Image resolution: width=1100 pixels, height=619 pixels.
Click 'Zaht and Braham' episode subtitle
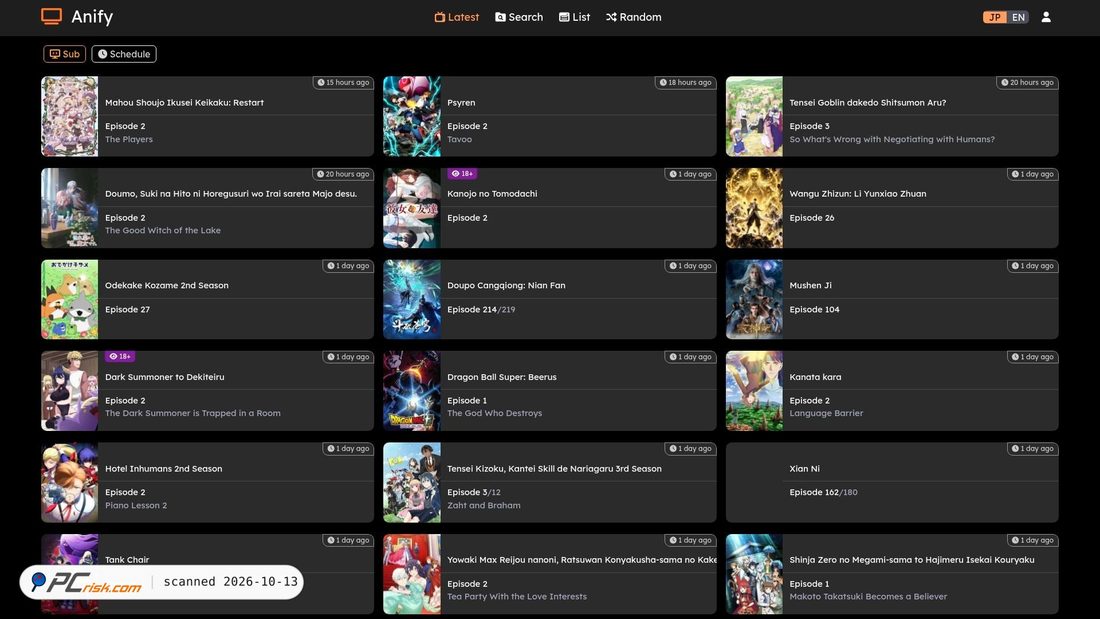[x=484, y=505]
